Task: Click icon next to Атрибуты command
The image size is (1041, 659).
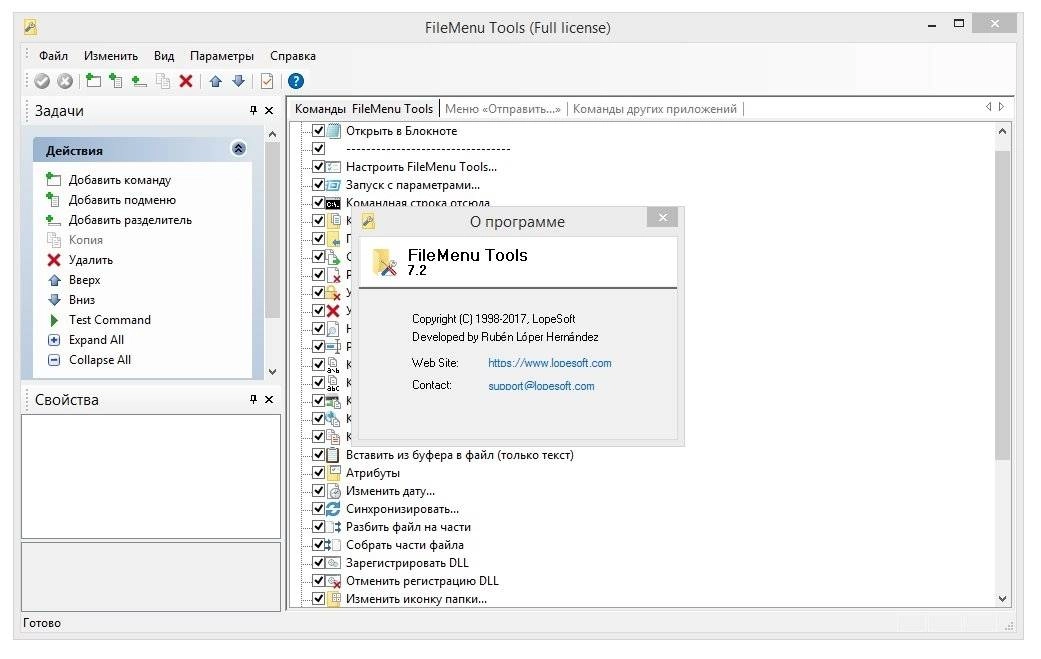Action: pos(334,473)
